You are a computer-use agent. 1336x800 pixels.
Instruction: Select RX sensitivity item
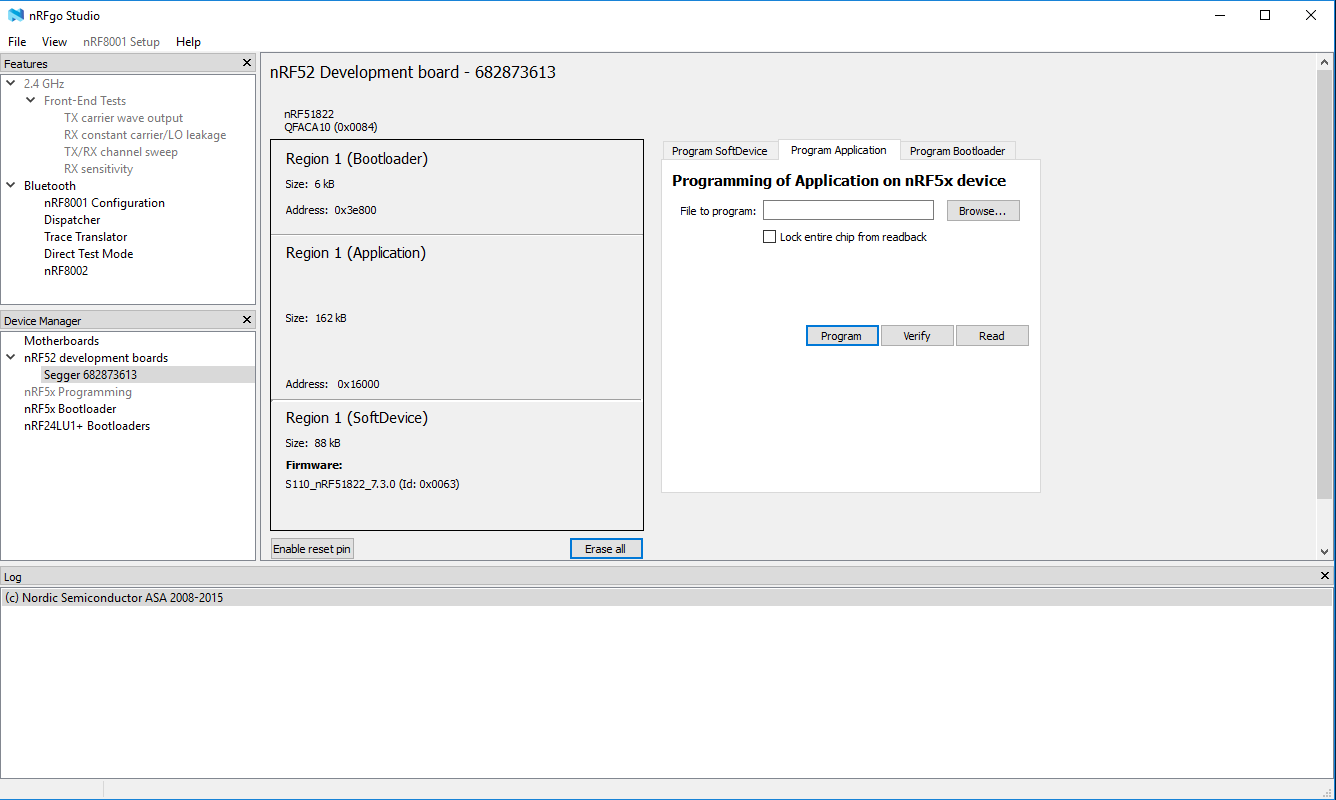(98, 169)
